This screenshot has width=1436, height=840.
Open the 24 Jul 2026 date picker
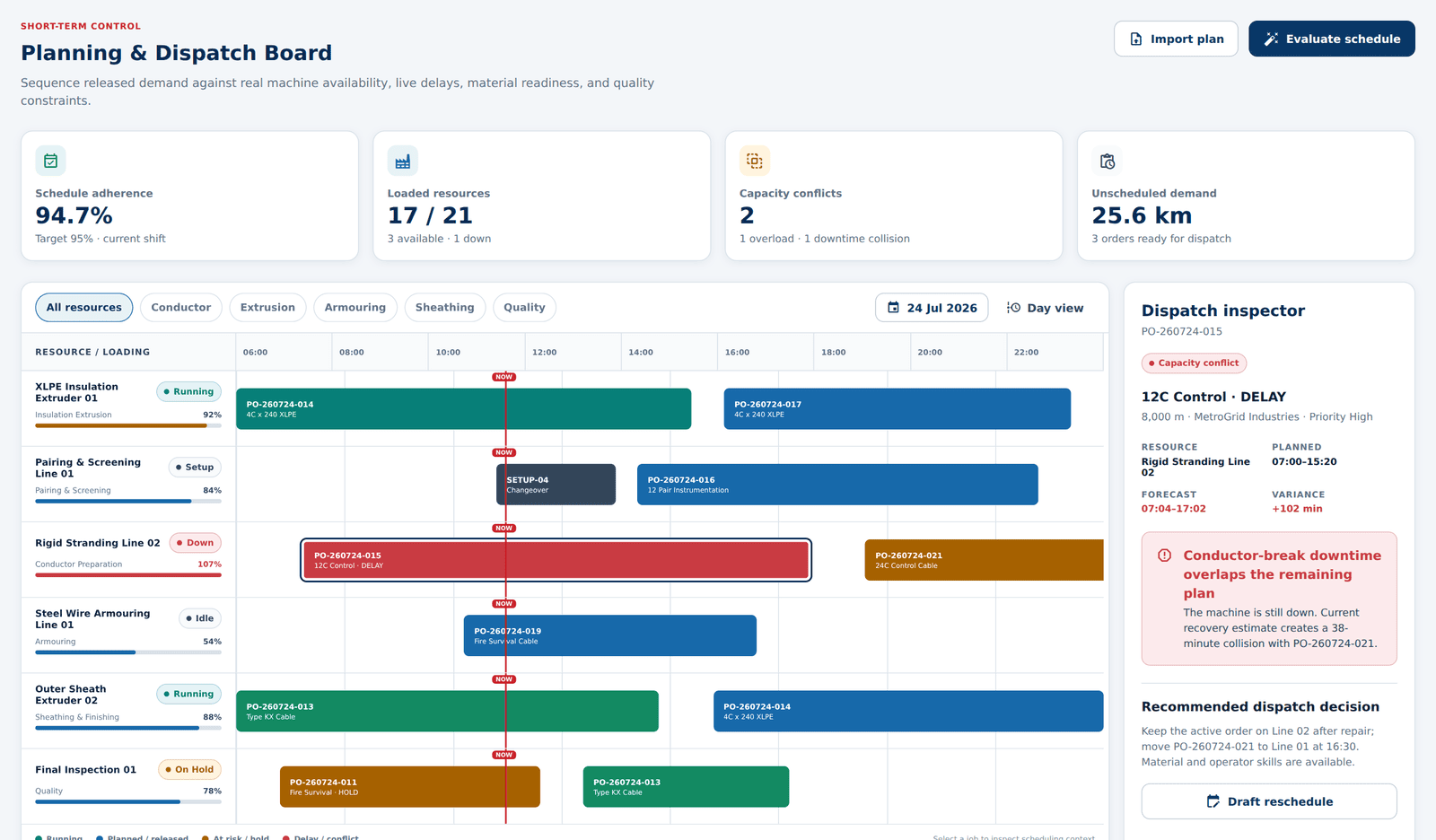[932, 308]
